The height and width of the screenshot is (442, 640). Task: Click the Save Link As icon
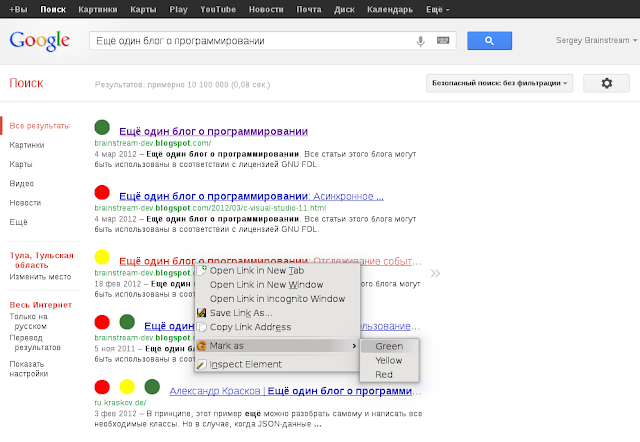(x=201, y=313)
